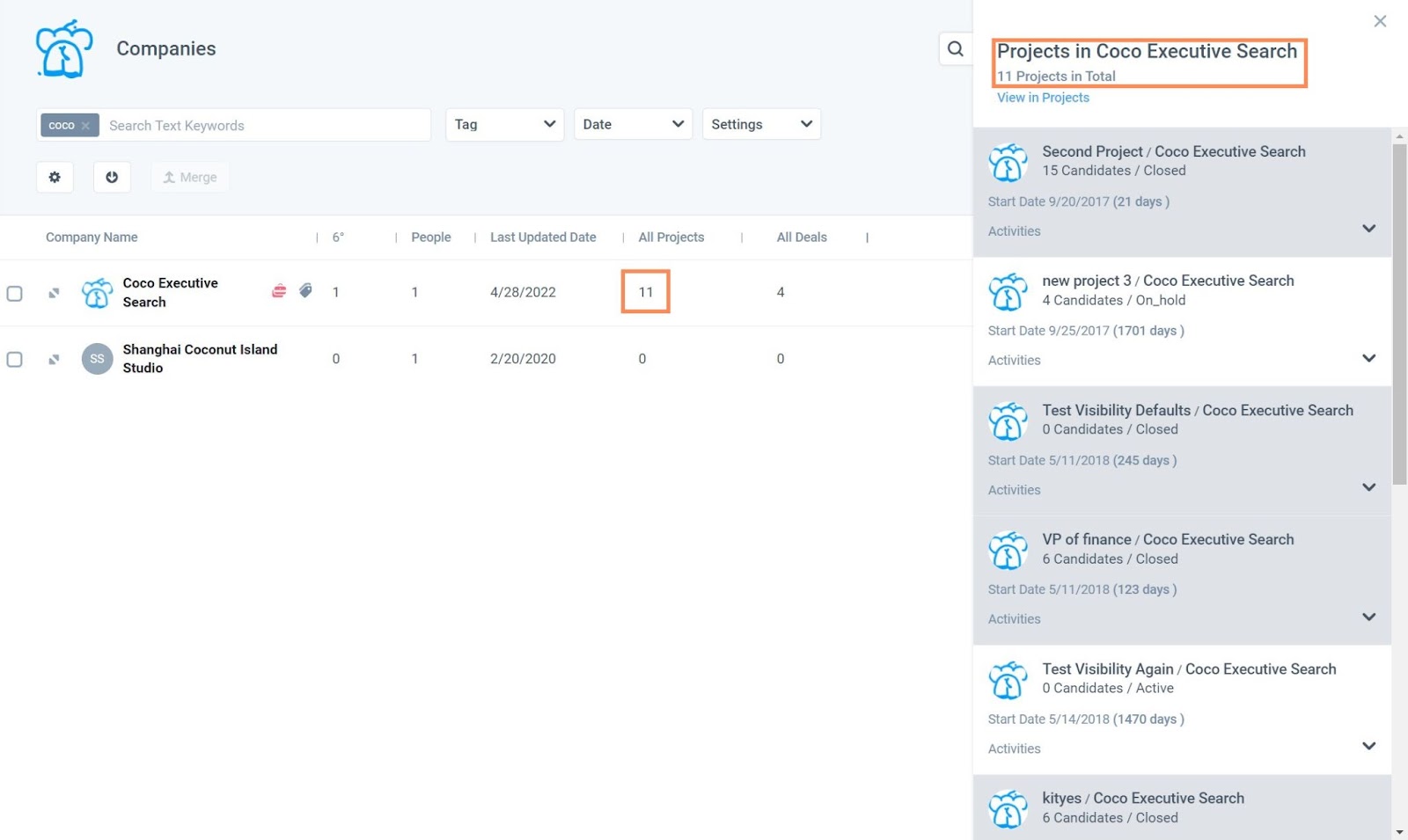Click the red stack icon in Coco row
The image size is (1408, 840).
click(x=279, y=290)
